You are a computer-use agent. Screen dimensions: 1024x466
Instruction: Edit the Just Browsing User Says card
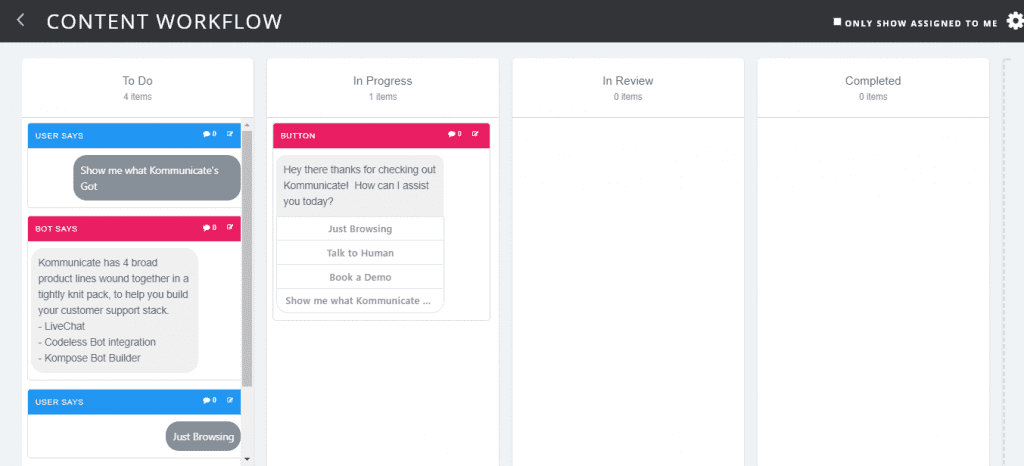coord(230,401)
